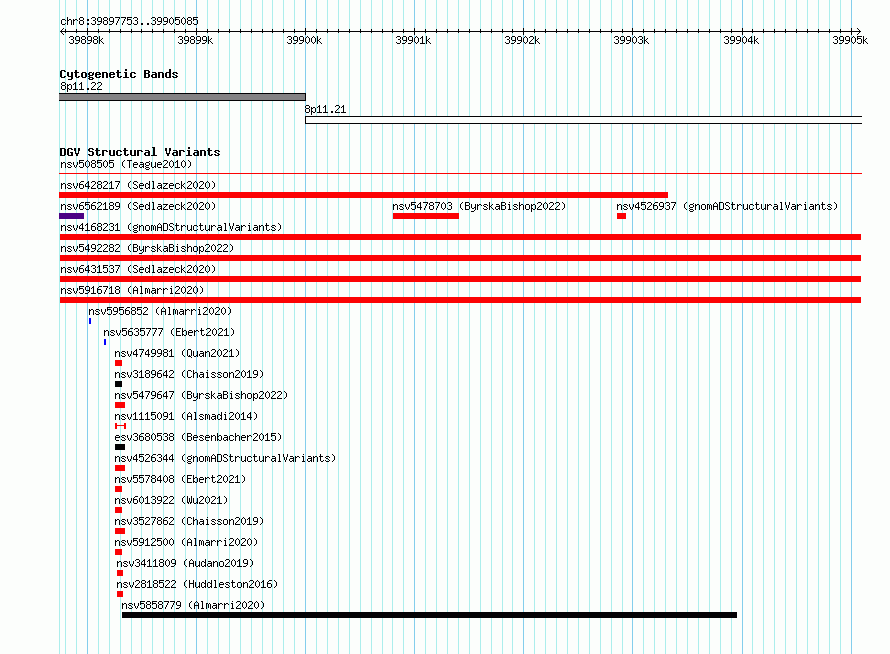The height and width of the screenshot is (654, 890).
Task: Open nsv4526937 (gnomADStructuralVariants) label
Action: point(727,206)
